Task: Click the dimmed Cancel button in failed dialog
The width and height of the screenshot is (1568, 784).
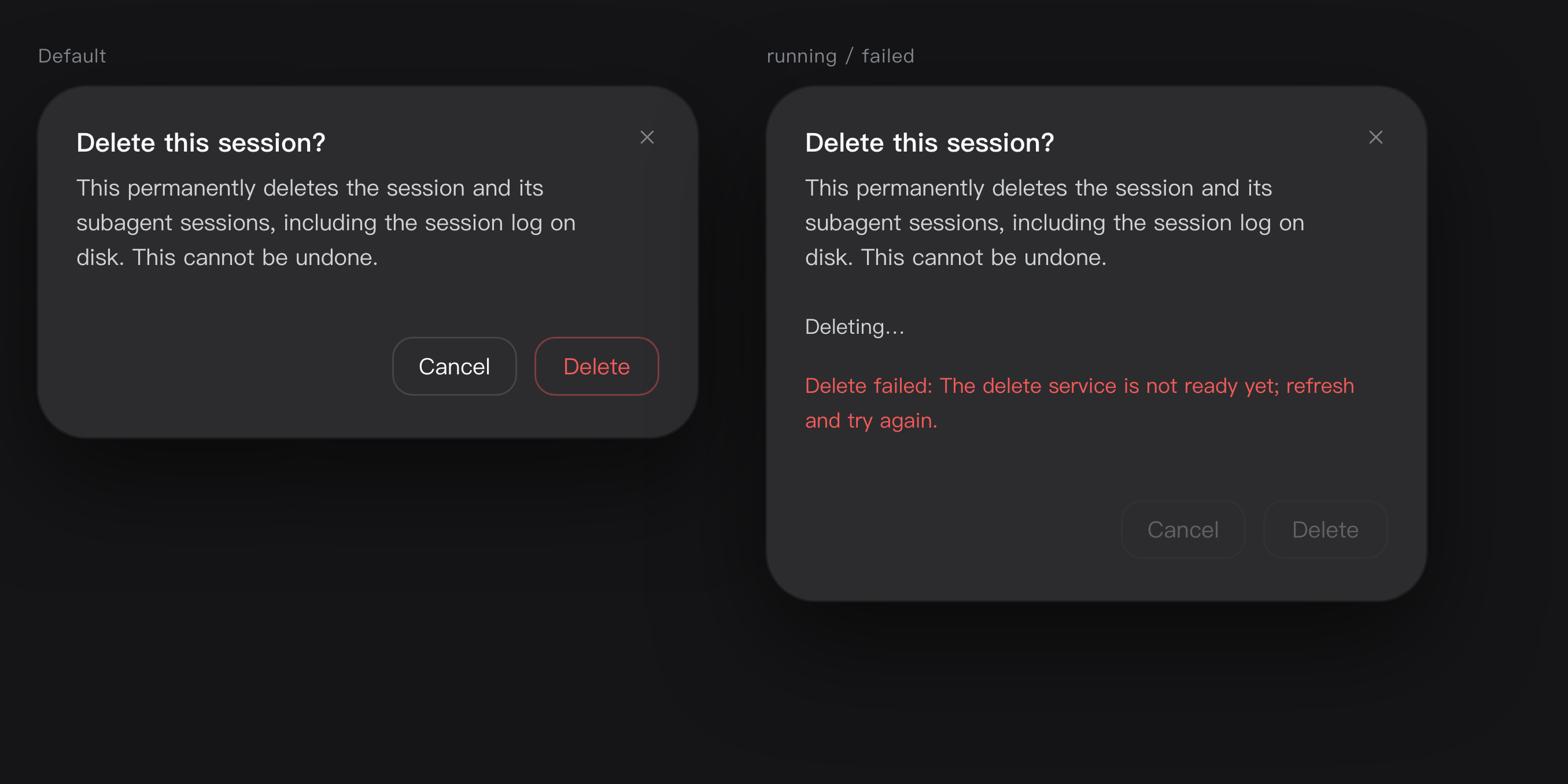Action: coord(1183,529)
